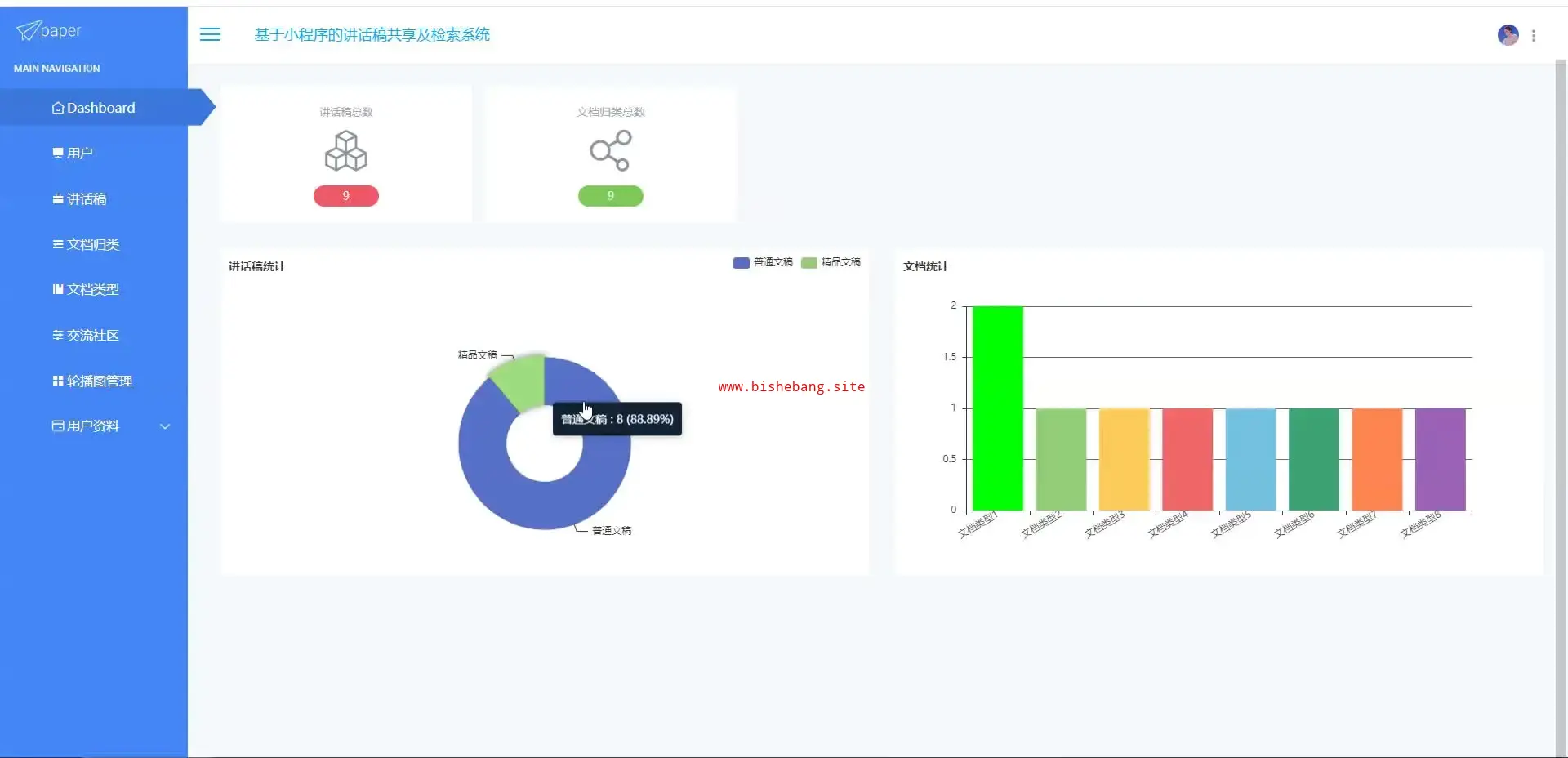
Task: Click the paper plane logo icon
Action: [28, 31]
